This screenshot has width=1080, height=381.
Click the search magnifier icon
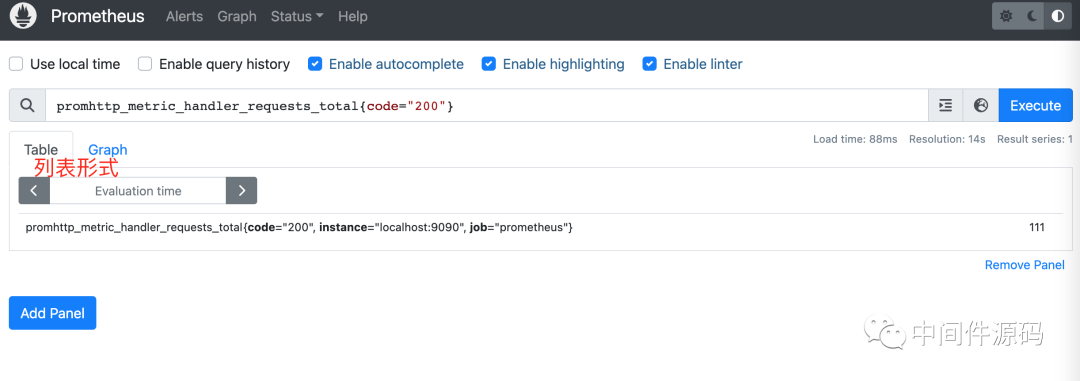(28, 105)
